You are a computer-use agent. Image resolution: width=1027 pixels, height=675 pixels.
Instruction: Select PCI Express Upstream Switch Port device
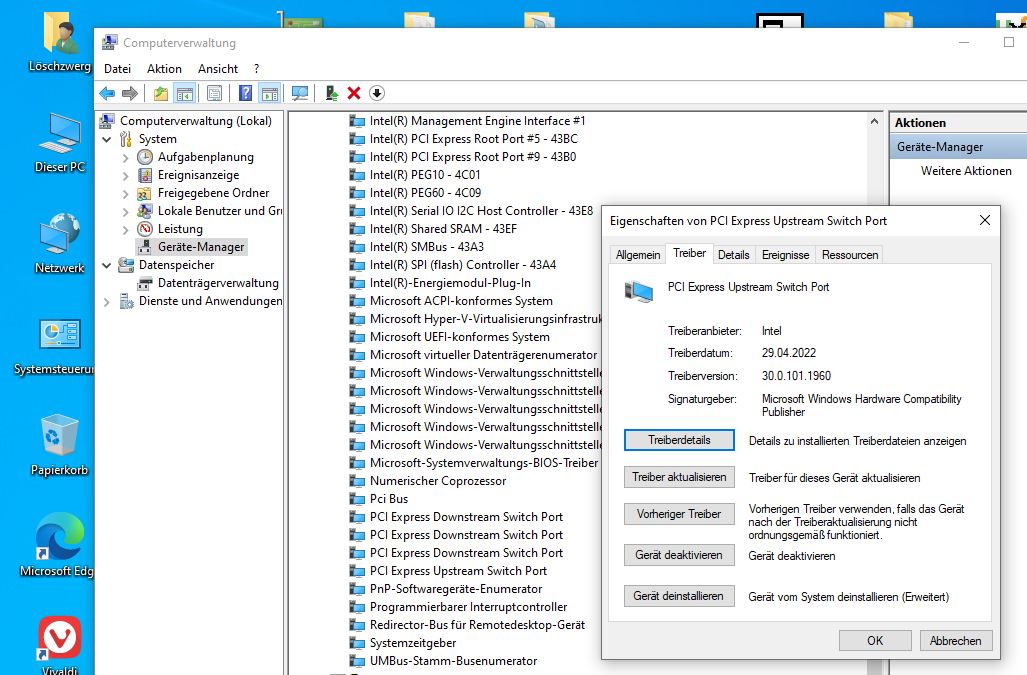449,571
